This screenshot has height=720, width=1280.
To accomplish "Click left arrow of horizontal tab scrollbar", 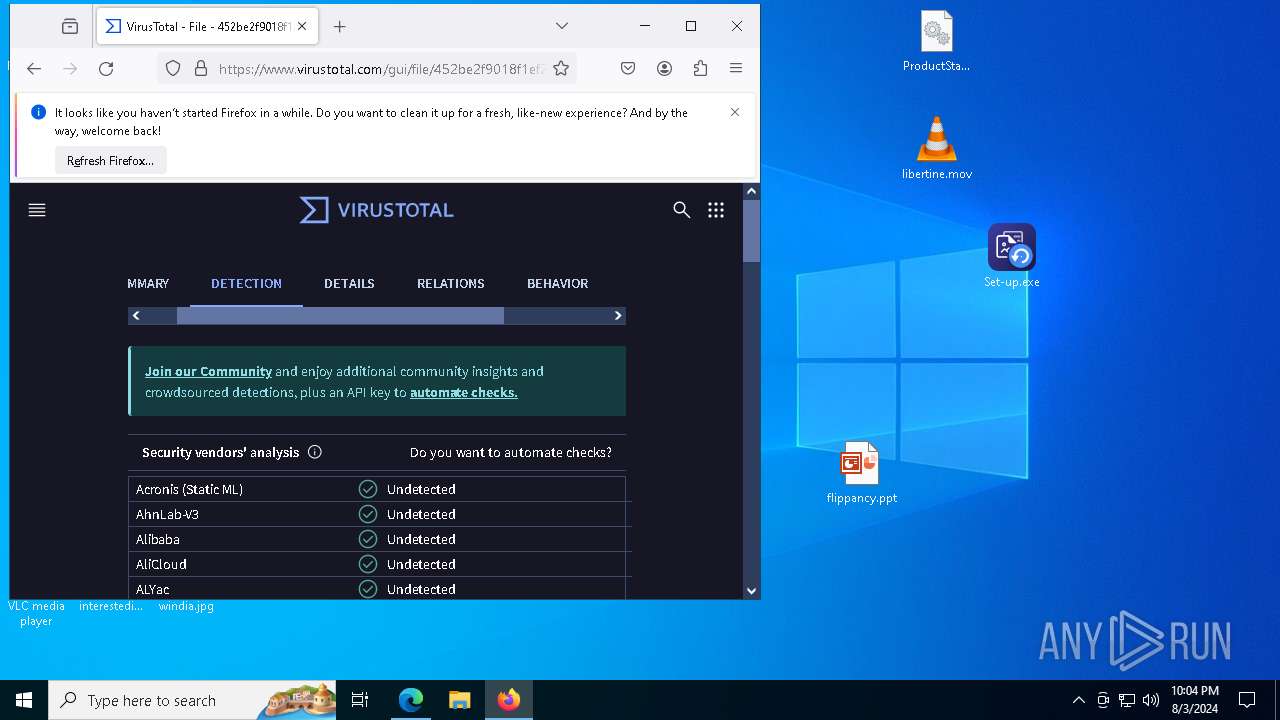I will [136, 316].
